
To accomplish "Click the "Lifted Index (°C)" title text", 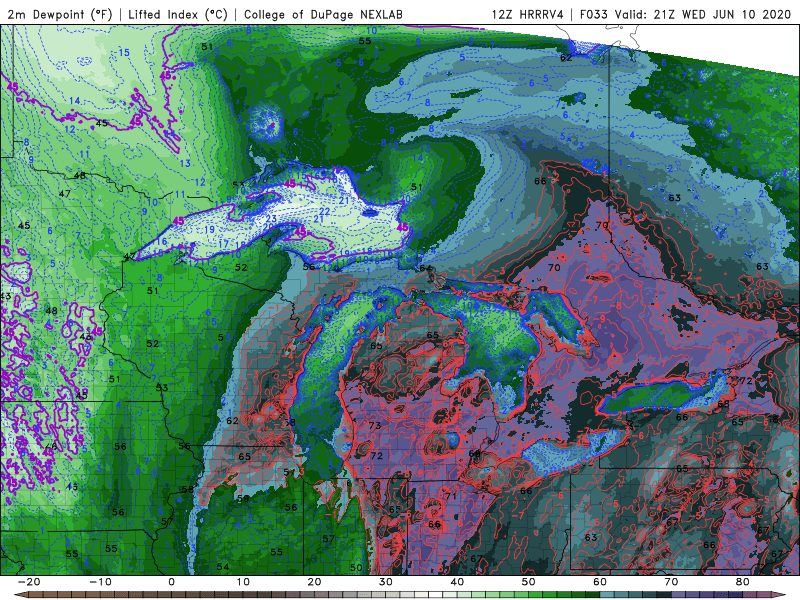I will click(x=178, y=14).
